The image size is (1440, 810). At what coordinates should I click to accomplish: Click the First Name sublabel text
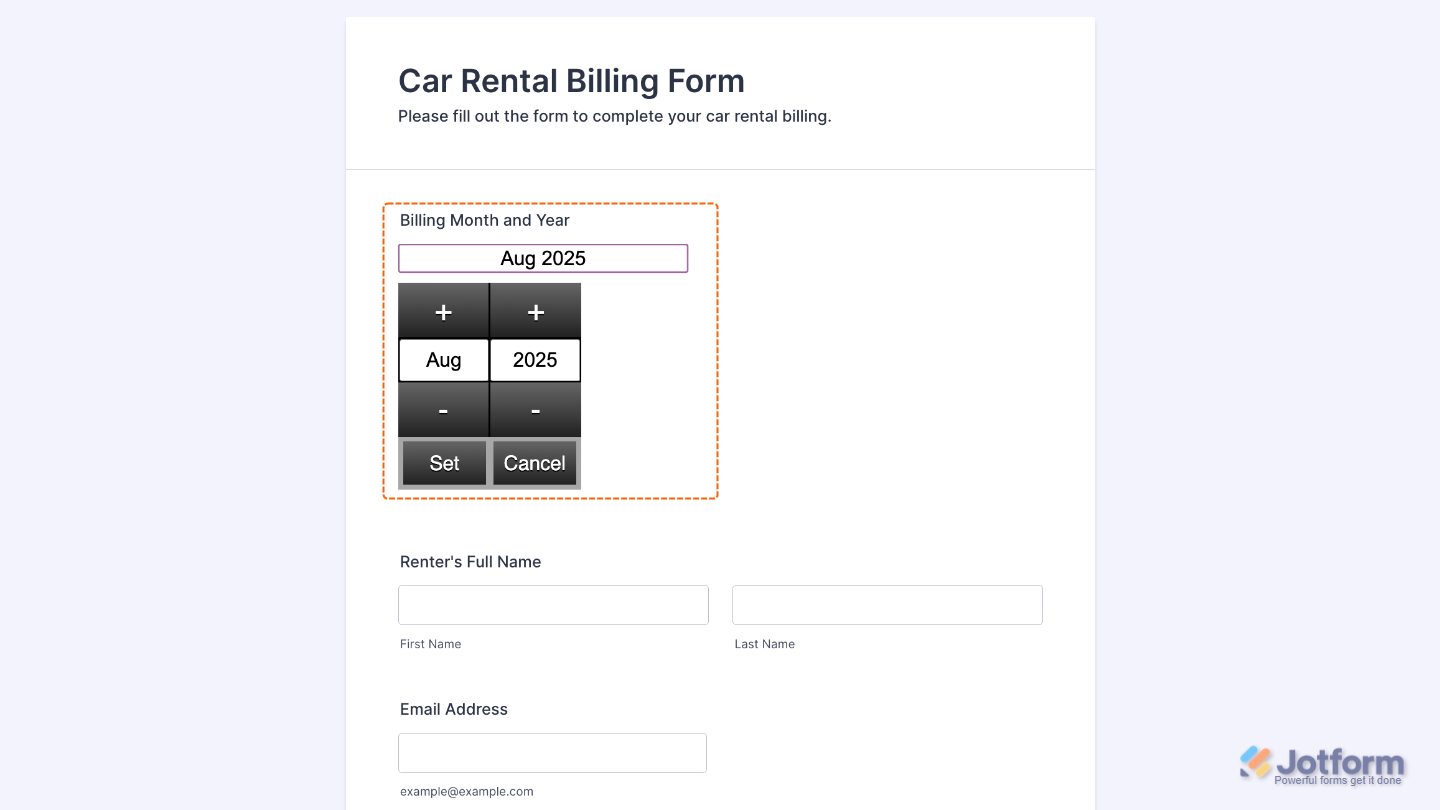430,644
